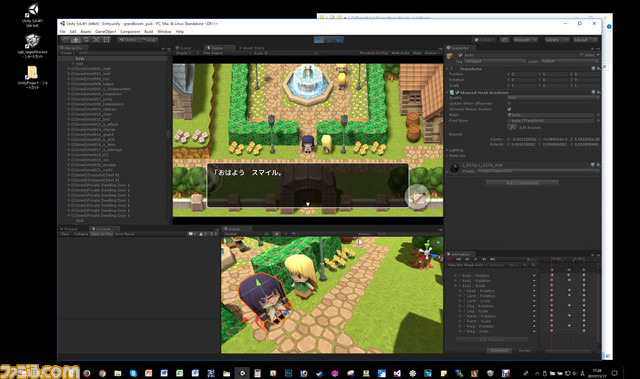This screenshot has height=379, width=640.
Task: Click the Play button
Action: tap(319, 40)
